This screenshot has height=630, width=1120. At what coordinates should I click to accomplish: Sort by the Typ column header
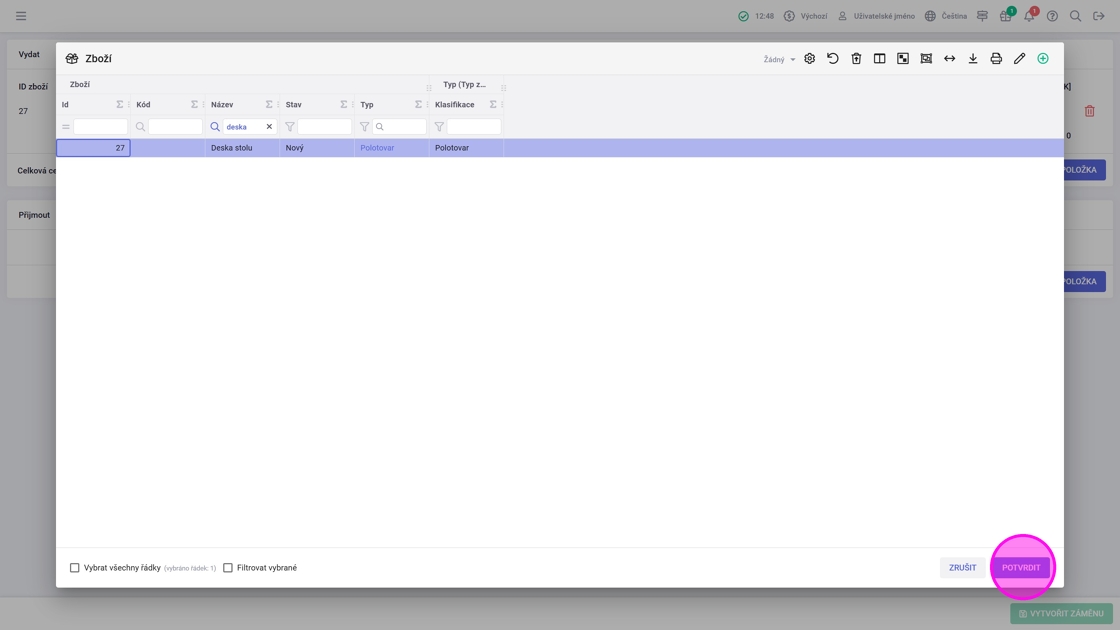[x=366, y=104]
